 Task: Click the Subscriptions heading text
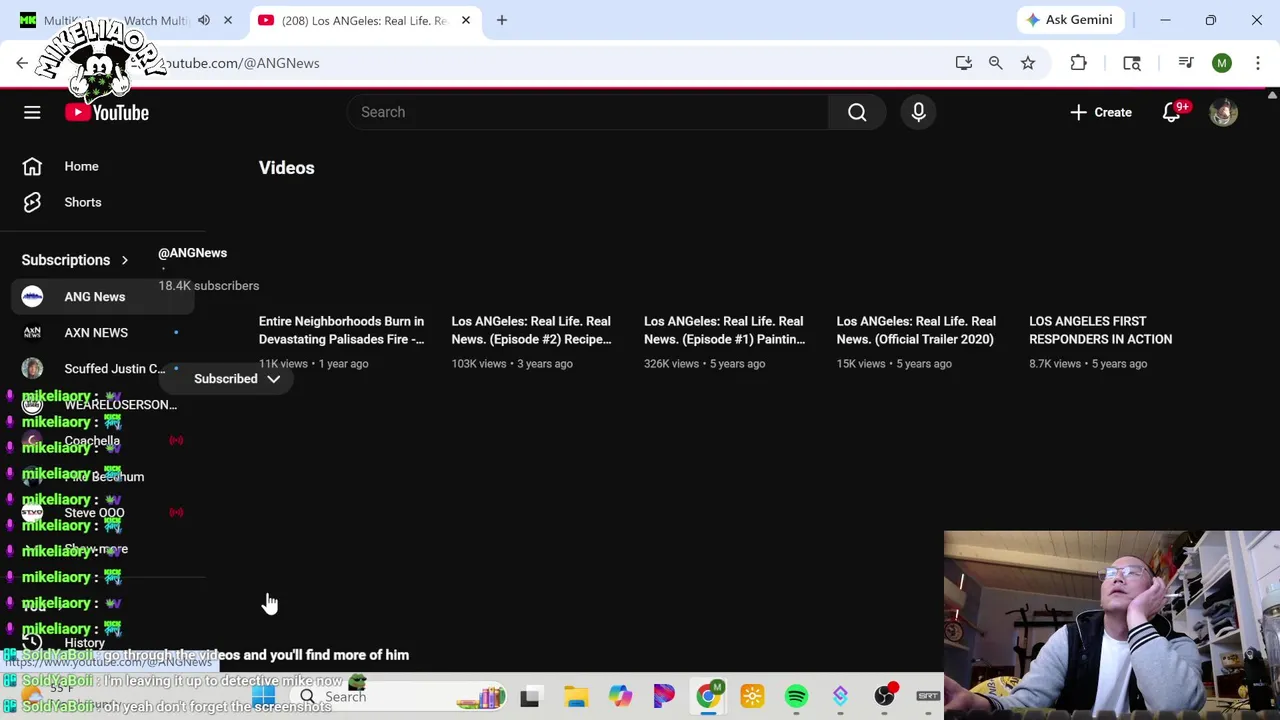[x=66, y=260]
